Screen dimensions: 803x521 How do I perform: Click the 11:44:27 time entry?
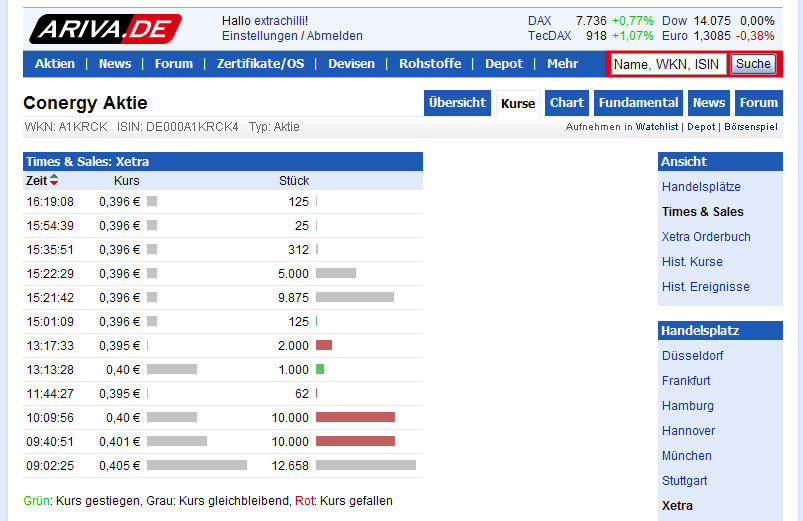tap(50, 393)
